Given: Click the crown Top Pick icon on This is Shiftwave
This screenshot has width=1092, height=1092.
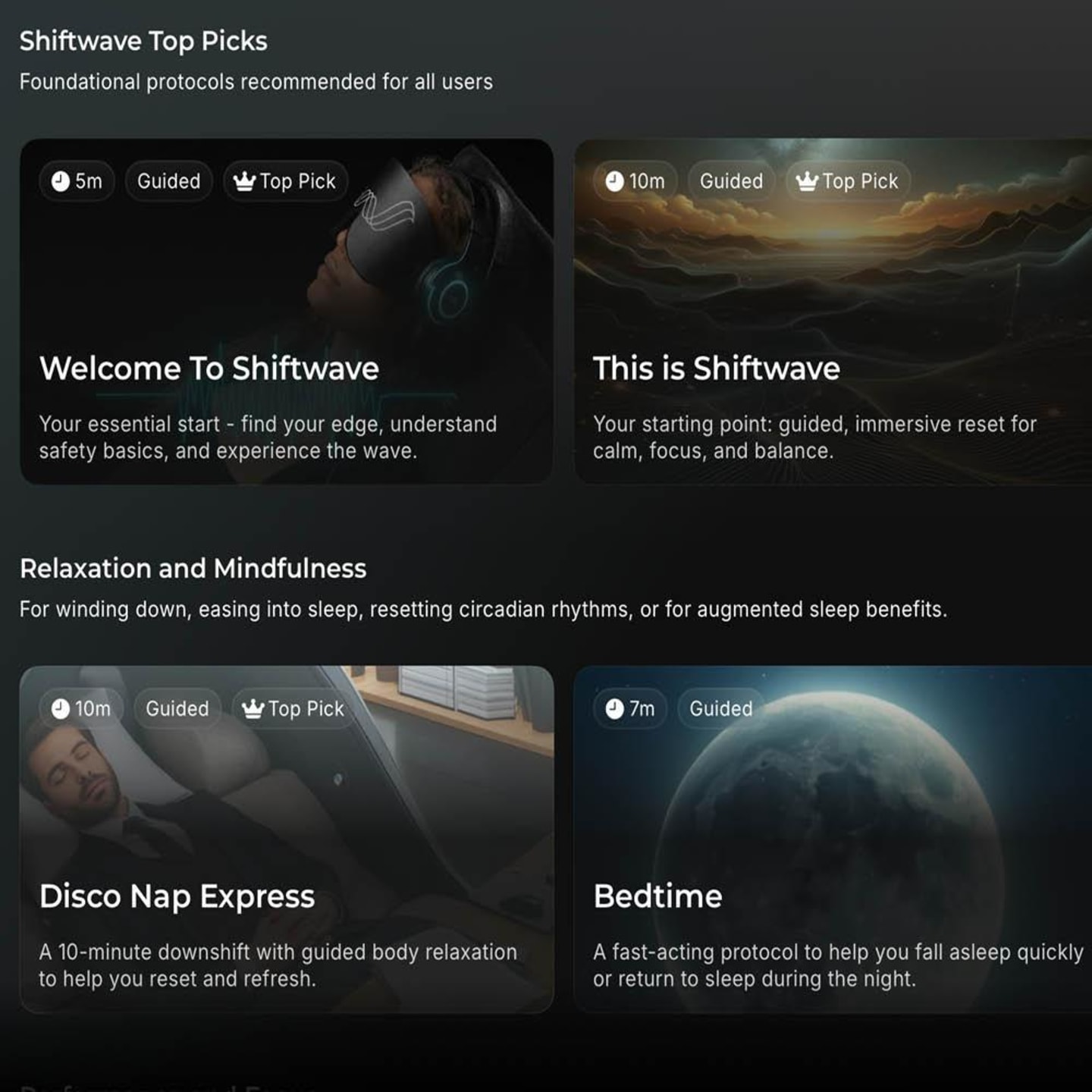Looking at the screenshot, I should click(805, 181).
